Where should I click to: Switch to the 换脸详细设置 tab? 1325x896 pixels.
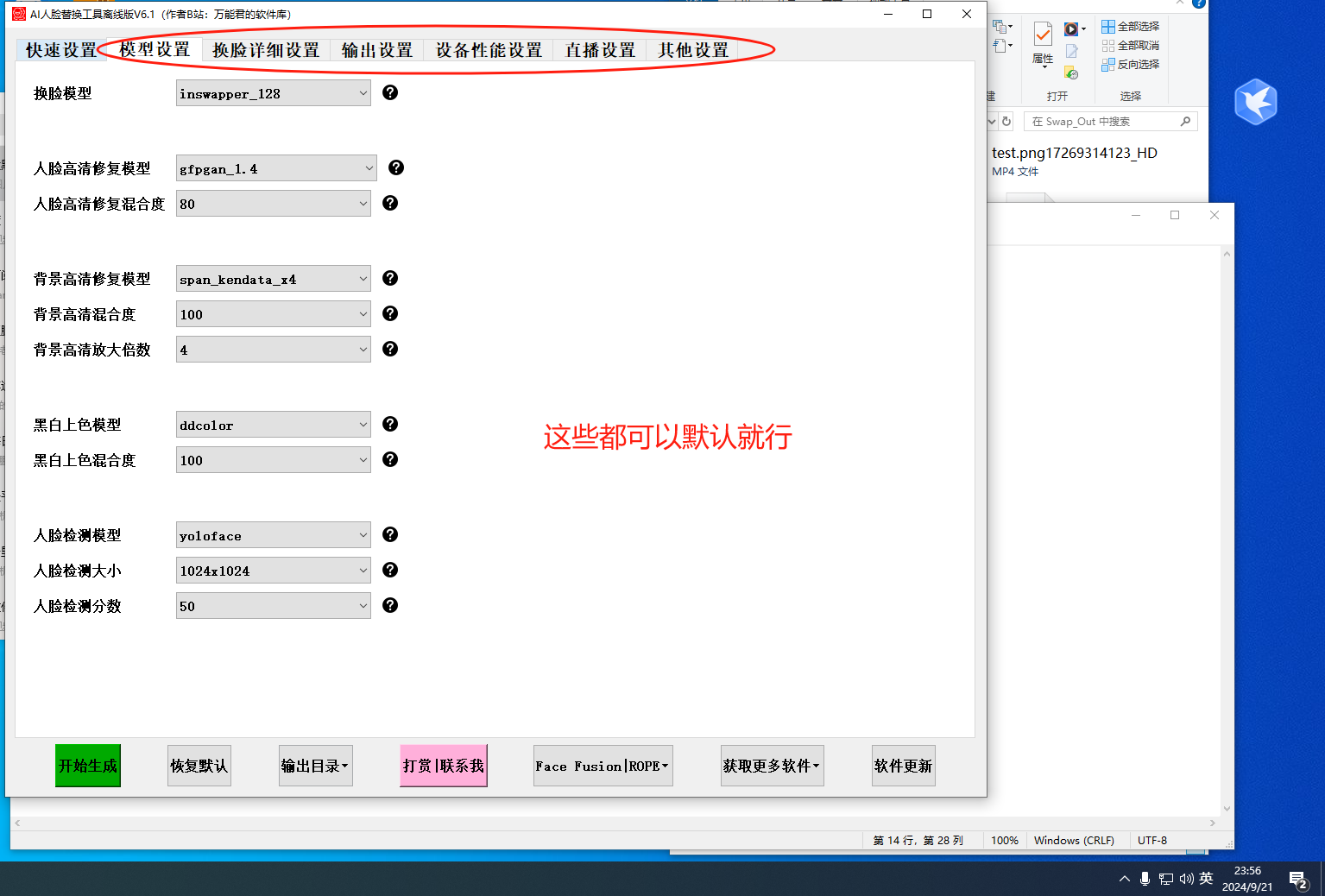coord(266,50)
